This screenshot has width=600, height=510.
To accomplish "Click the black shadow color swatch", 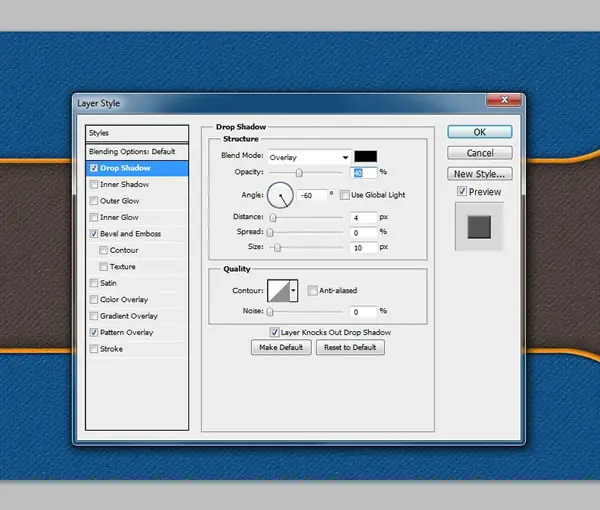I will click(365, 156).
